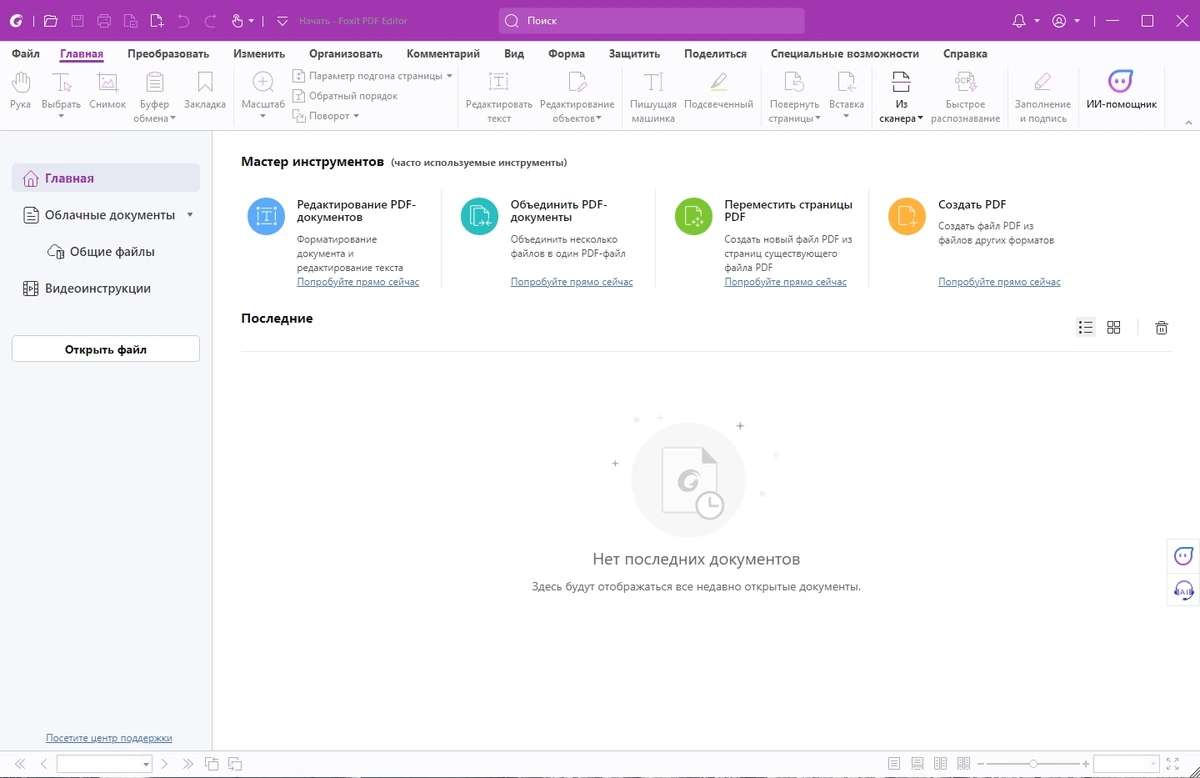Open the Преобразовать ribbon tab
The width and height of the screenshot is (1200, 778).
tap(168, 54)
